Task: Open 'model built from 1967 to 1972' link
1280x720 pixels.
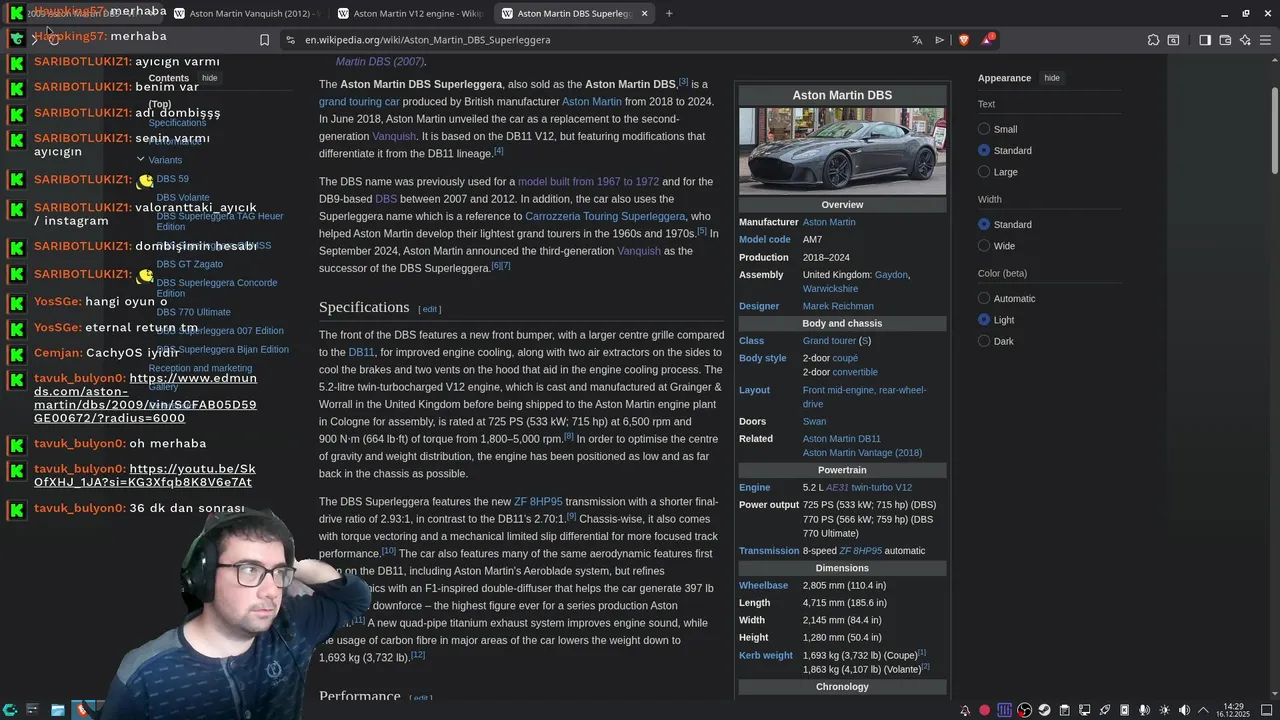Action: (588, 182)
